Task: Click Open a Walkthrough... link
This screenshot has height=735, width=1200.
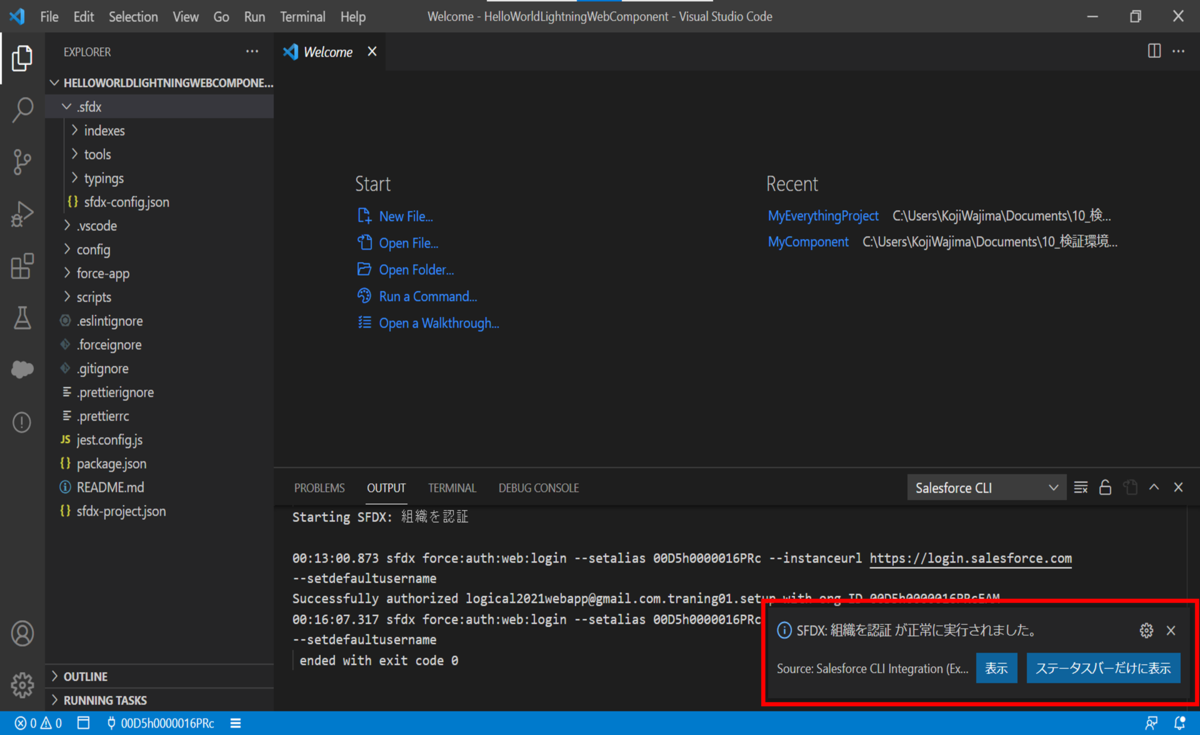Action: coord(439,323)
